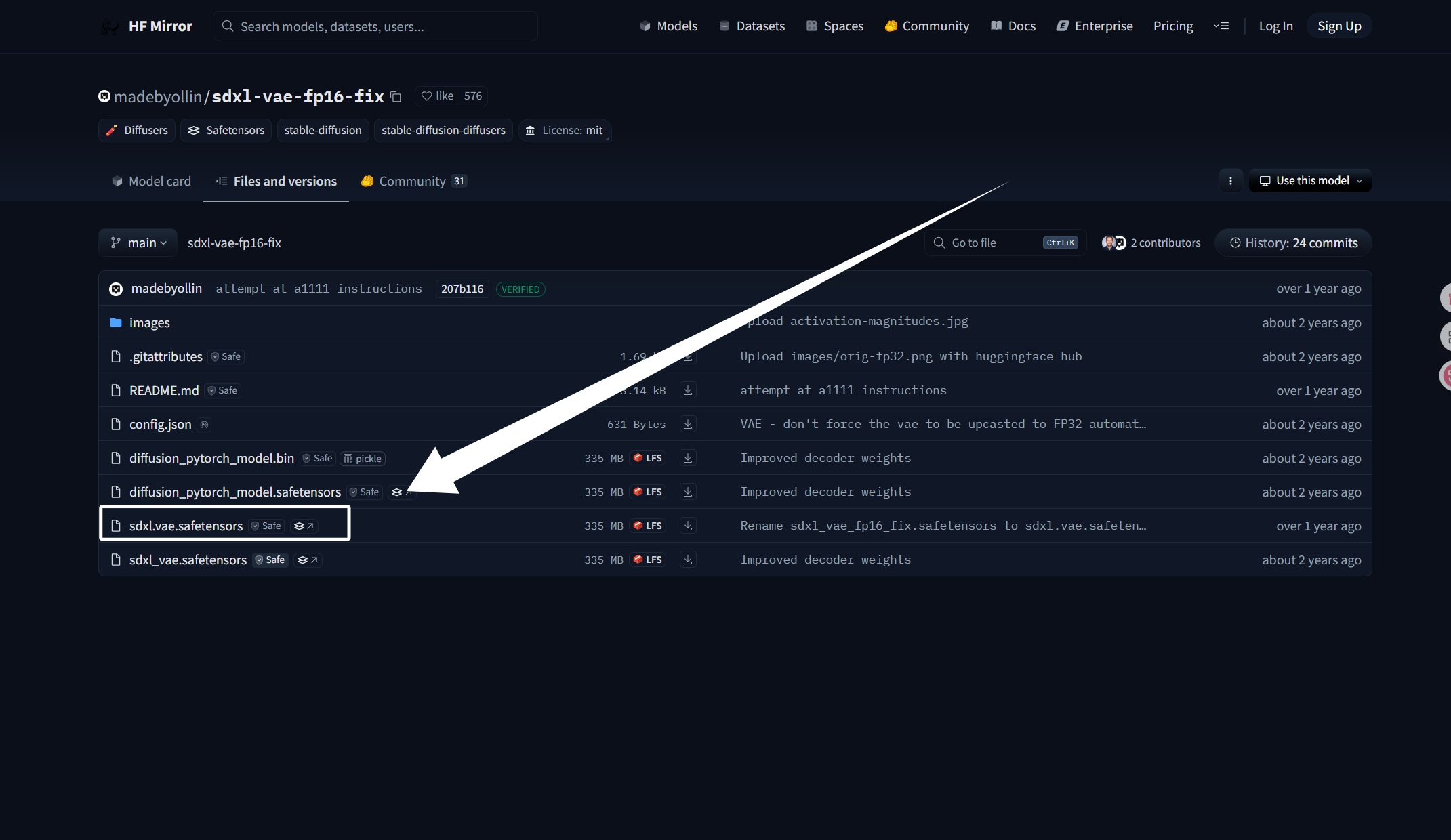The image size is (1451, 840).
Task: Download sdxl_vae.safetensors via download icon
Action: (688, 560)
